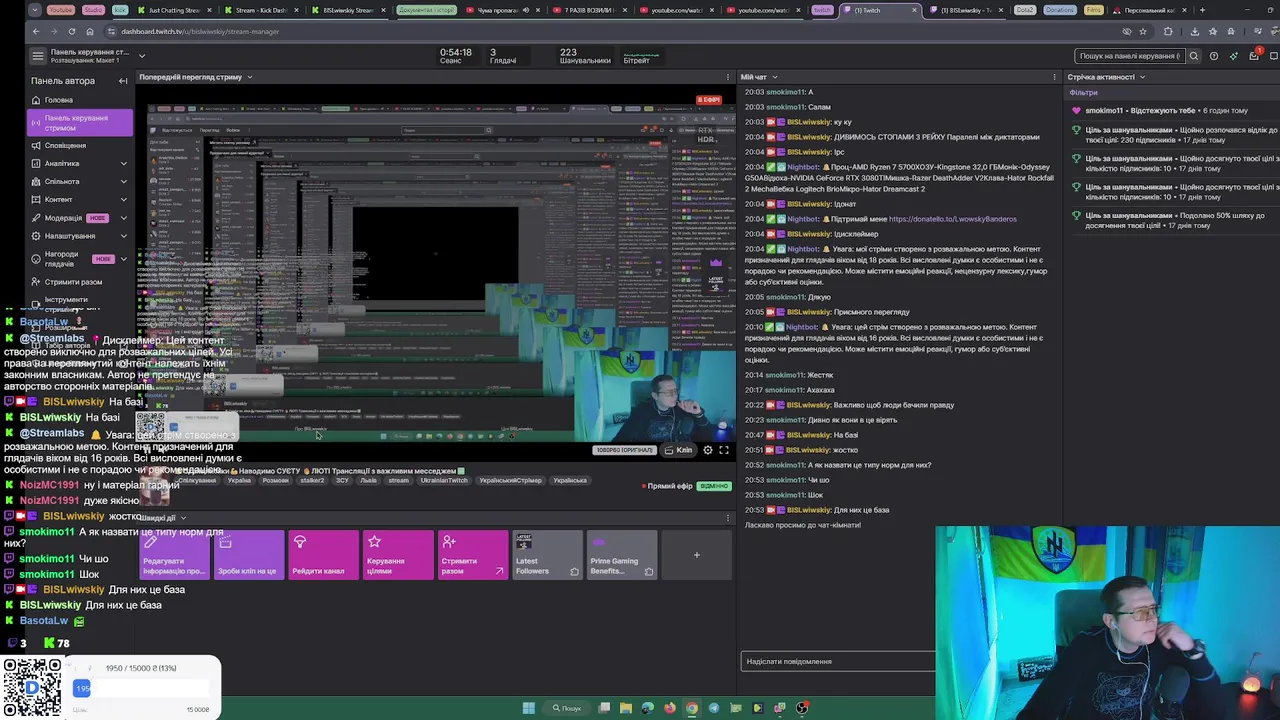The image size is (1280, 720).
Task: Click the Ukraine stream tag
Action: [239, 481]
